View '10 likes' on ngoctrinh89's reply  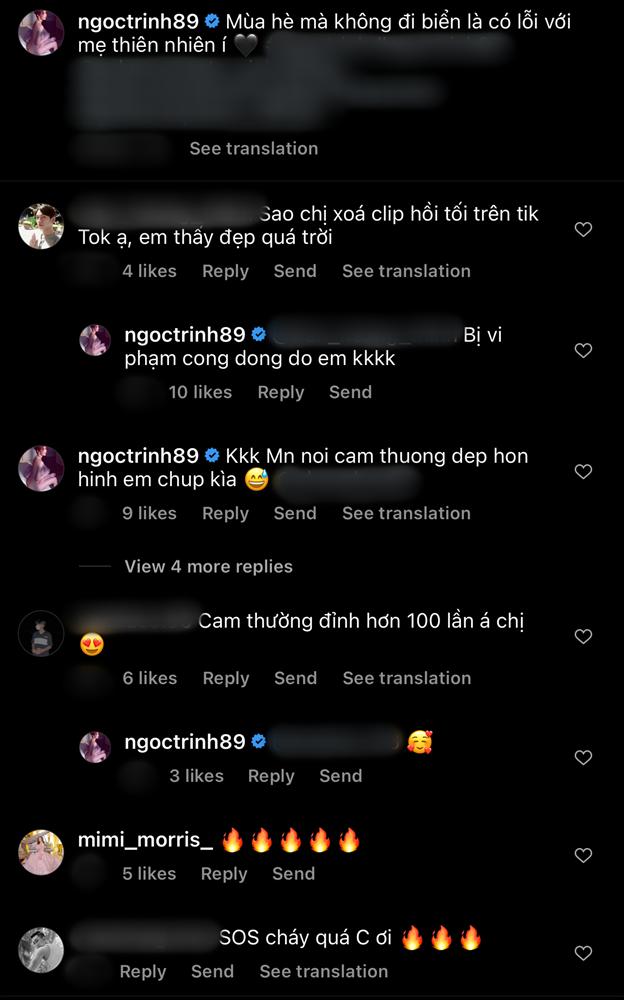(200, 392)
